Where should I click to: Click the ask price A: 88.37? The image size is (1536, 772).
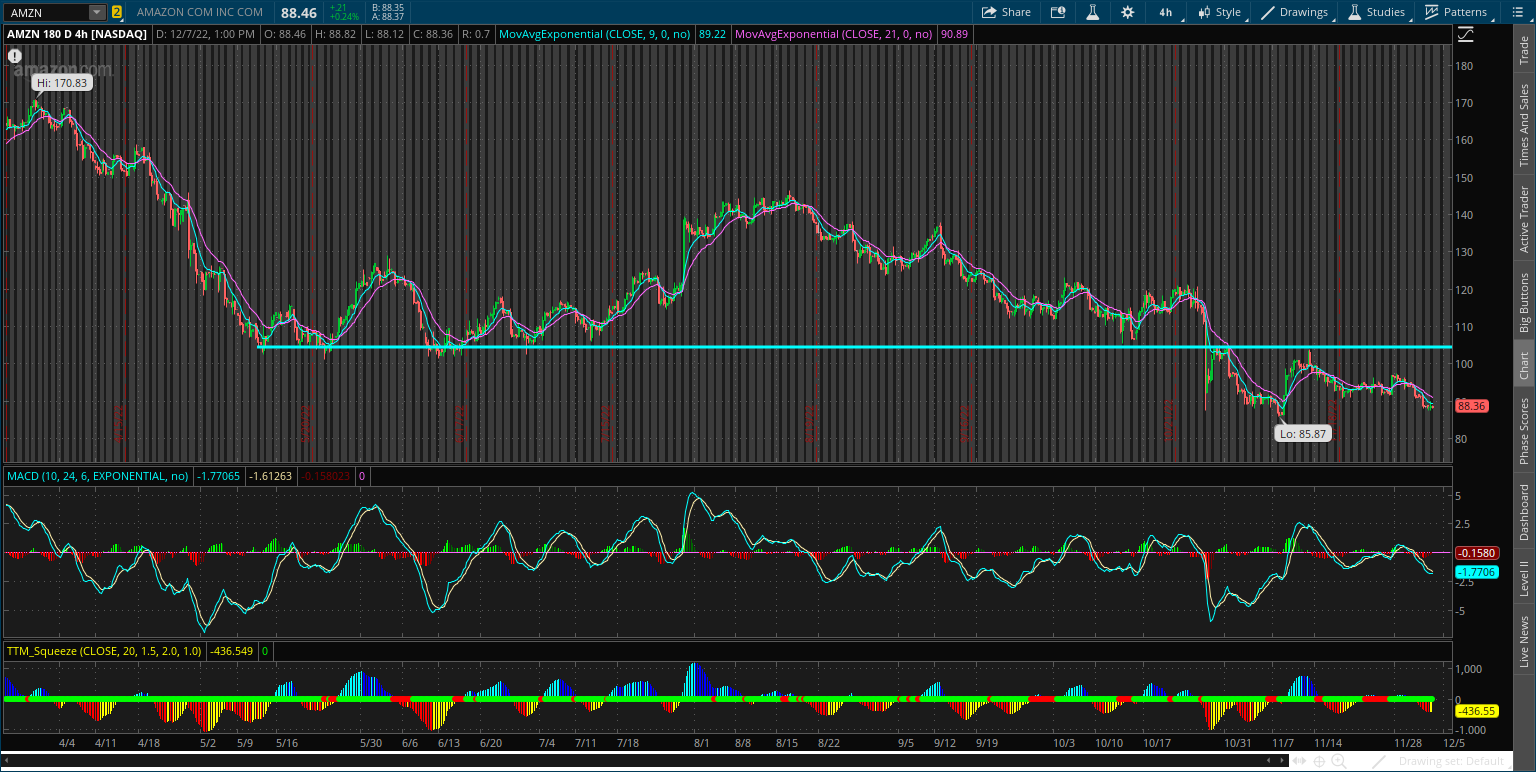(x=387, y=17)
